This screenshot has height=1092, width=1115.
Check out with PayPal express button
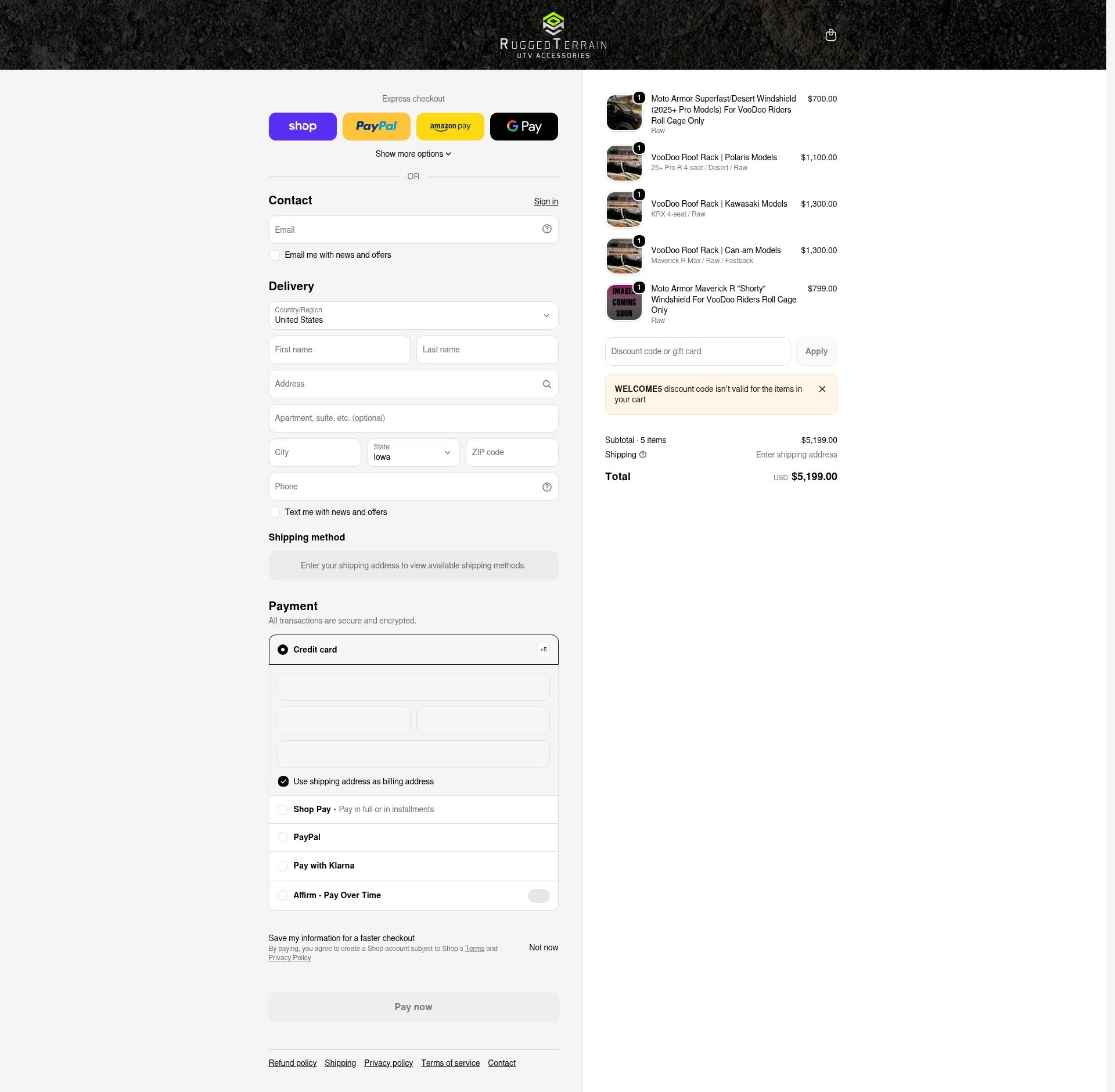pyautogui.click(x=376, y=127)
